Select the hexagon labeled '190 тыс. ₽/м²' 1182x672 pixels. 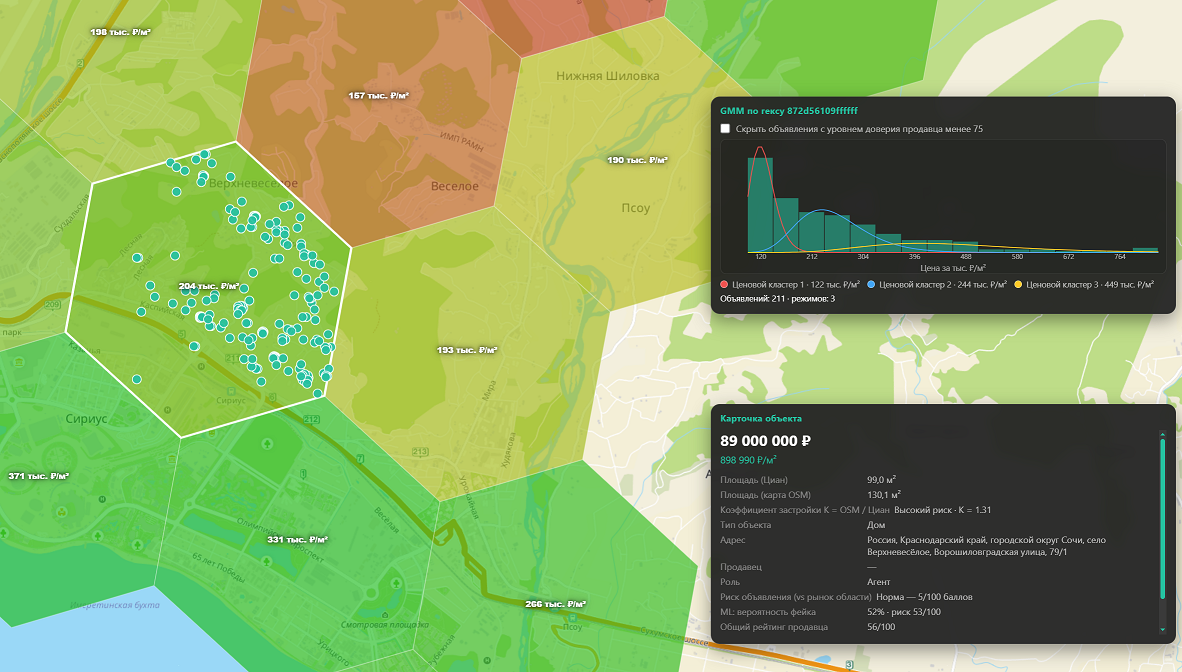tap(638, 160)
